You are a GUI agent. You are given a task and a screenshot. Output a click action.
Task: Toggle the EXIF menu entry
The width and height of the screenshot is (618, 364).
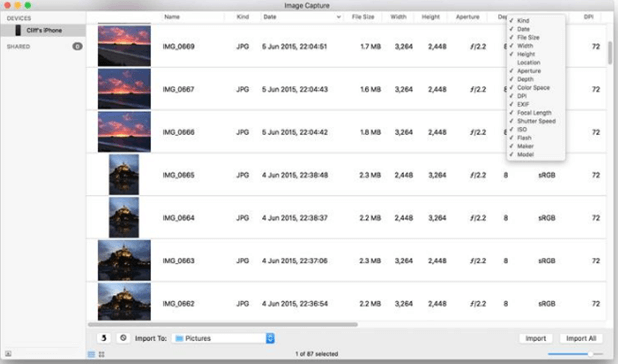coord(536,104)
